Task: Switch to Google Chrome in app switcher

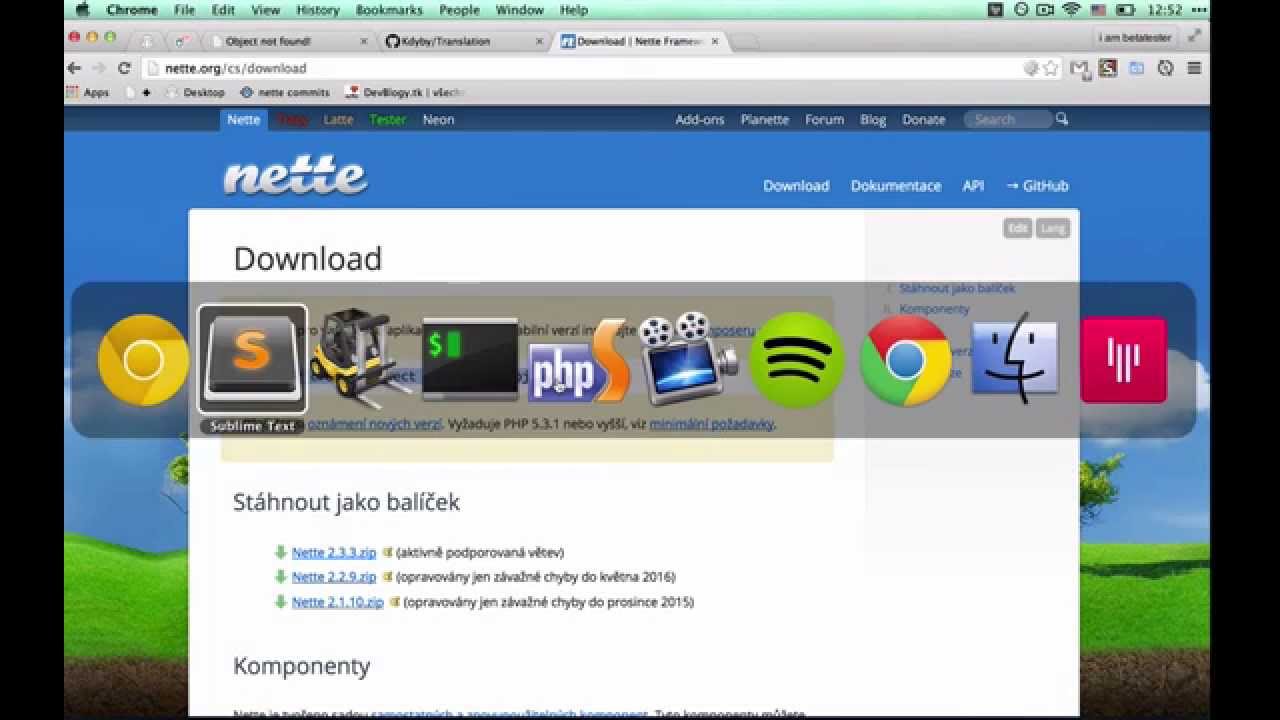Action: pos(905,360)
